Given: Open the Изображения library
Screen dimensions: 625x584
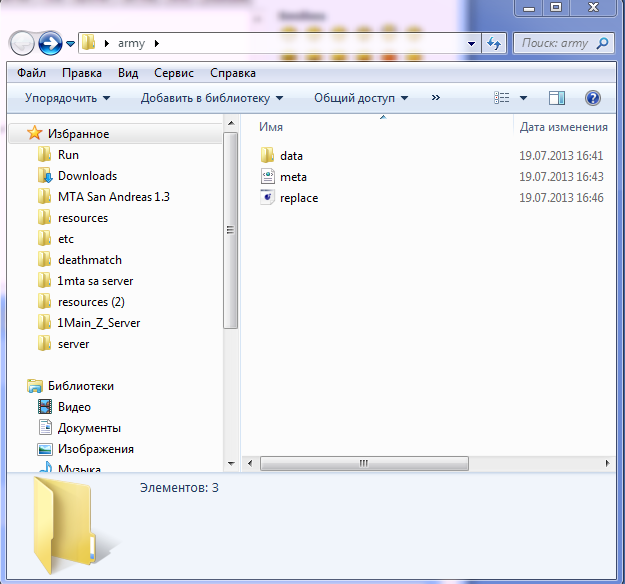Looking at the screenshot, I should click(x=96, y=449).
